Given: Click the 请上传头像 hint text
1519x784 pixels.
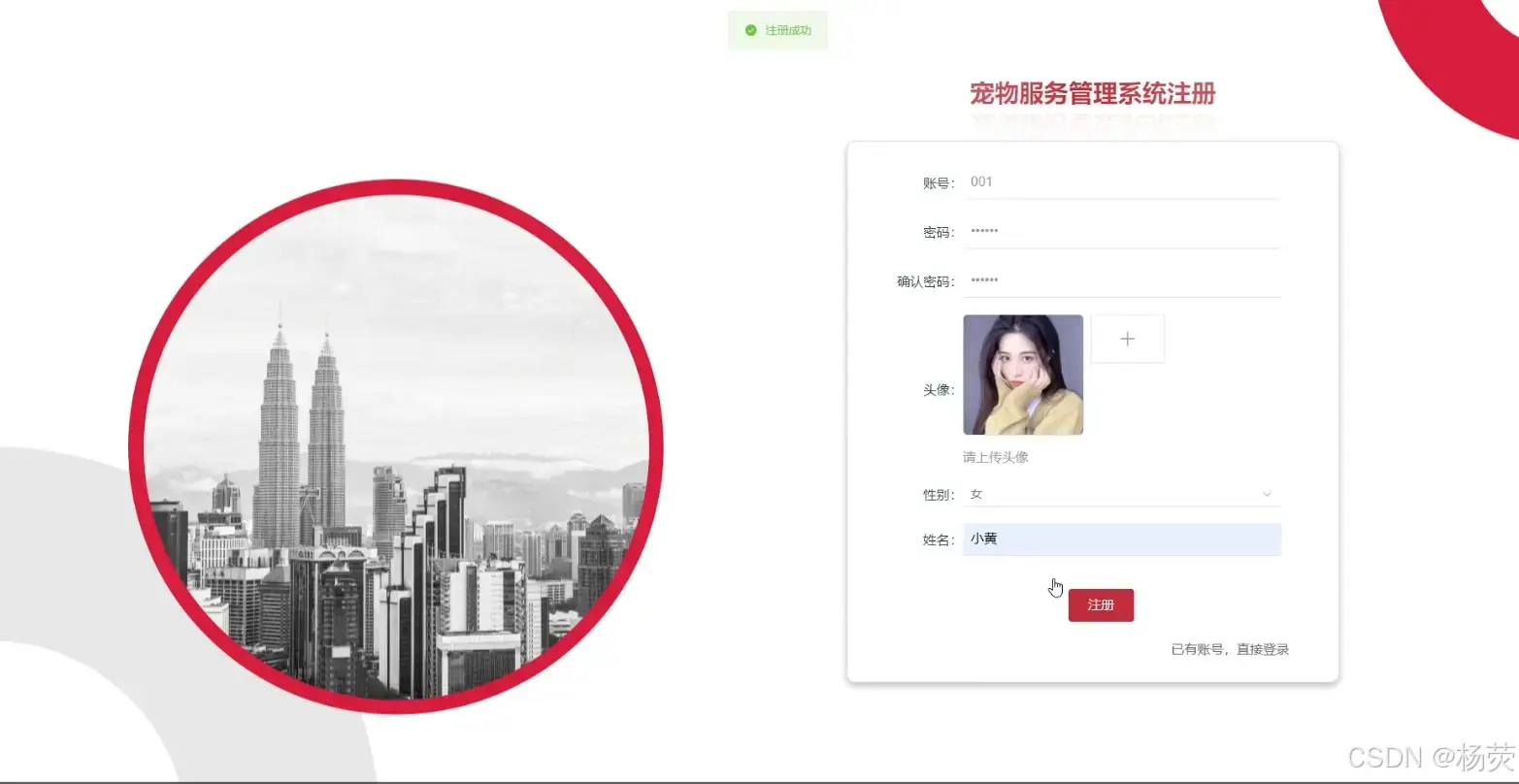Looking at the screenshot, I should pos(996,457).
